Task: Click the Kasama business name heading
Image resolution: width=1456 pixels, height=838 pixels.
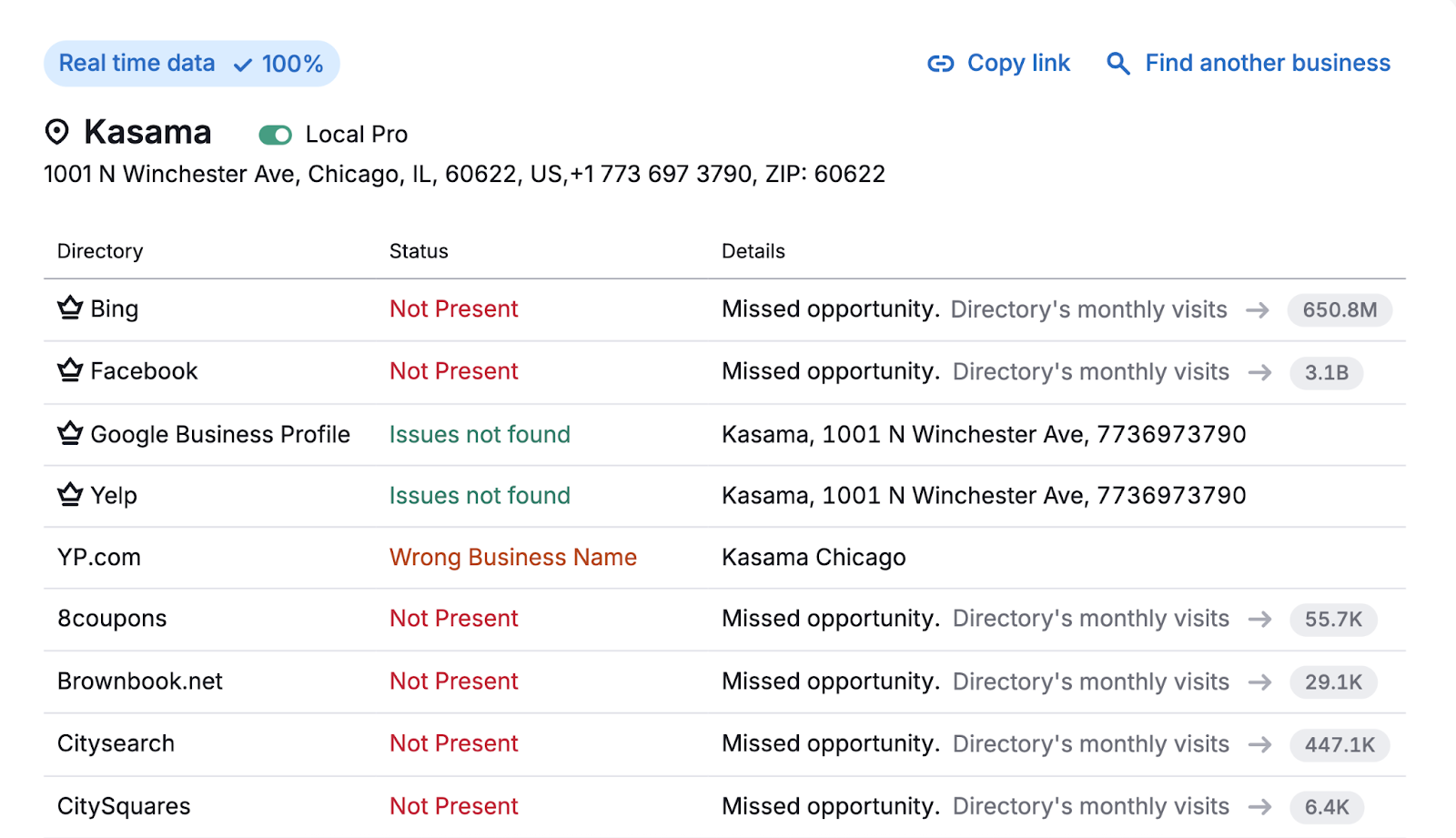Action: coord(147,132)
